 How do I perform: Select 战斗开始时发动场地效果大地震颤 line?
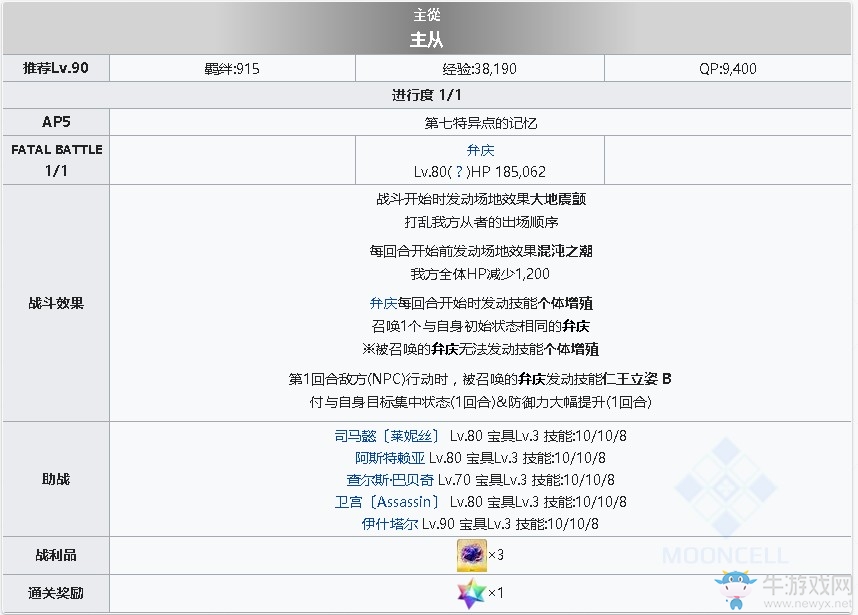[x=480, y=199]
